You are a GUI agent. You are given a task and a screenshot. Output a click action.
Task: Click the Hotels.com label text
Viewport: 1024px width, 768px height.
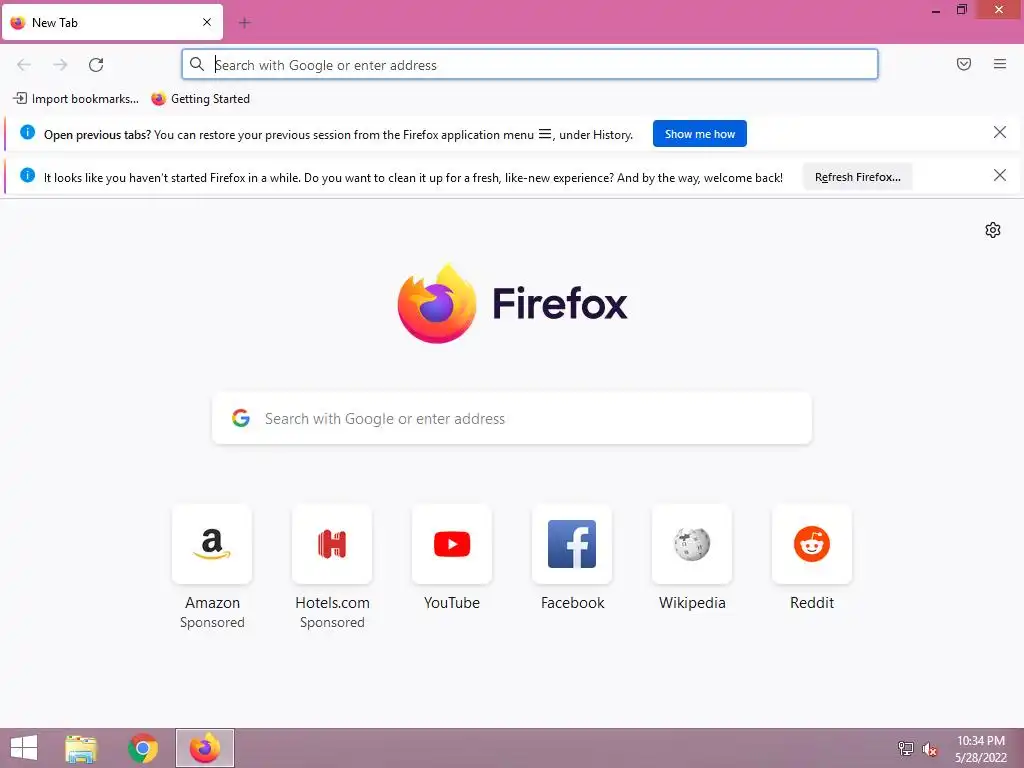(332, 603)
